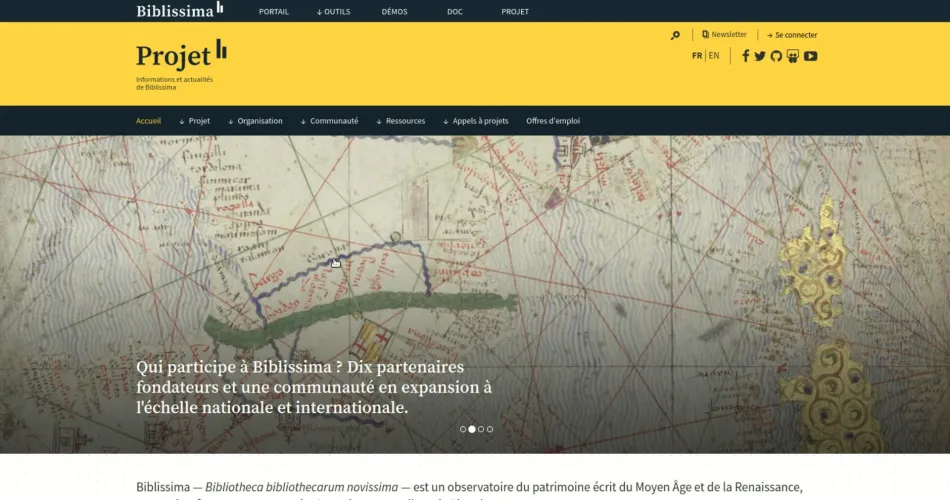Click the Se connecter link
Image resolution: width=950 pixels, height=500 pixels.
pyautogui.click(x=792, y=35)
